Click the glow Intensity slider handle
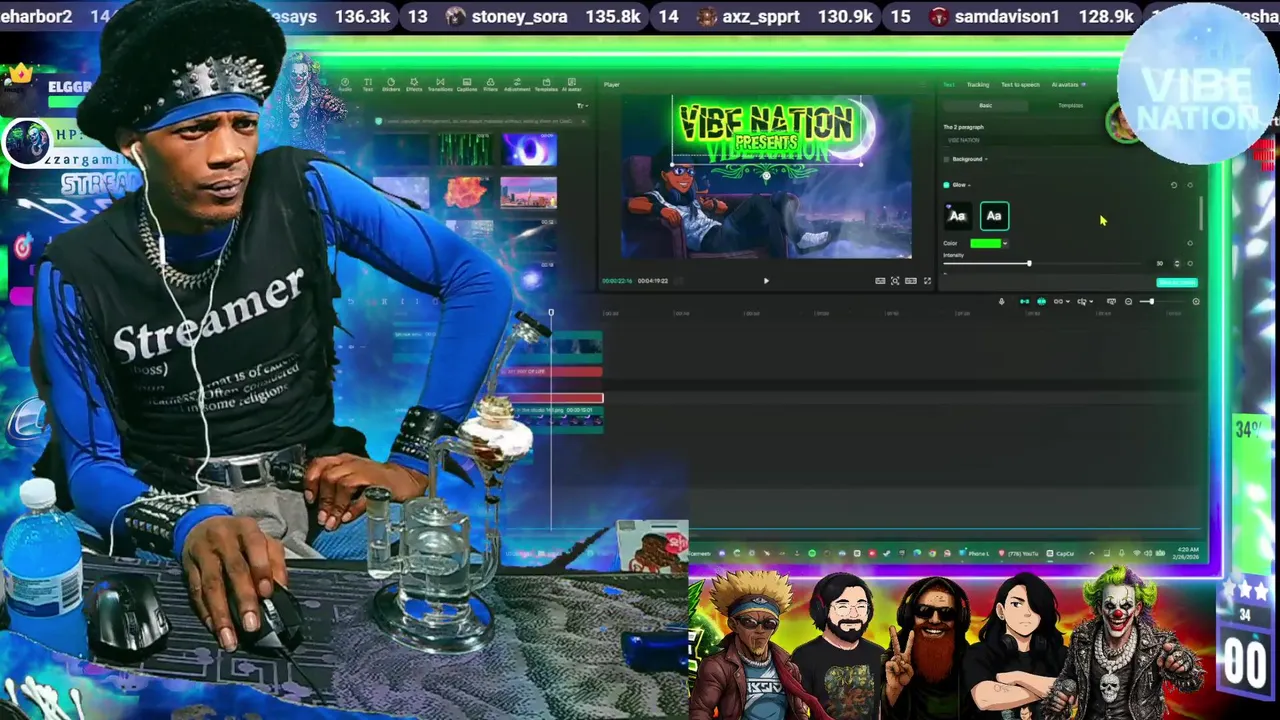Viewport: 1280px width, 720px height. (1029, 263)
